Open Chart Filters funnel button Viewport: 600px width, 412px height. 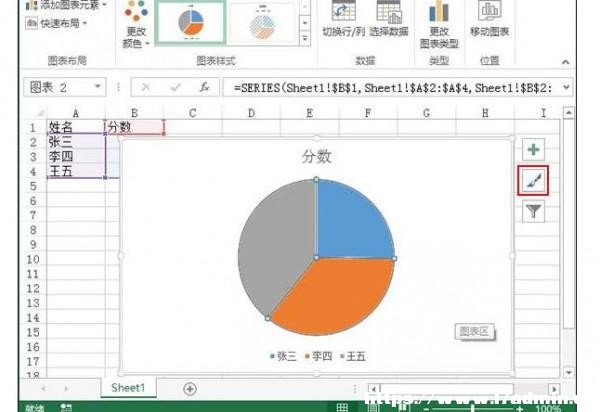coord(533,212)
